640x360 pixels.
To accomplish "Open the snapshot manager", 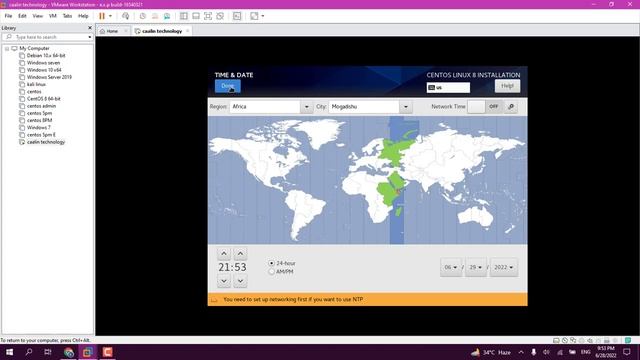I will point(167,16).
